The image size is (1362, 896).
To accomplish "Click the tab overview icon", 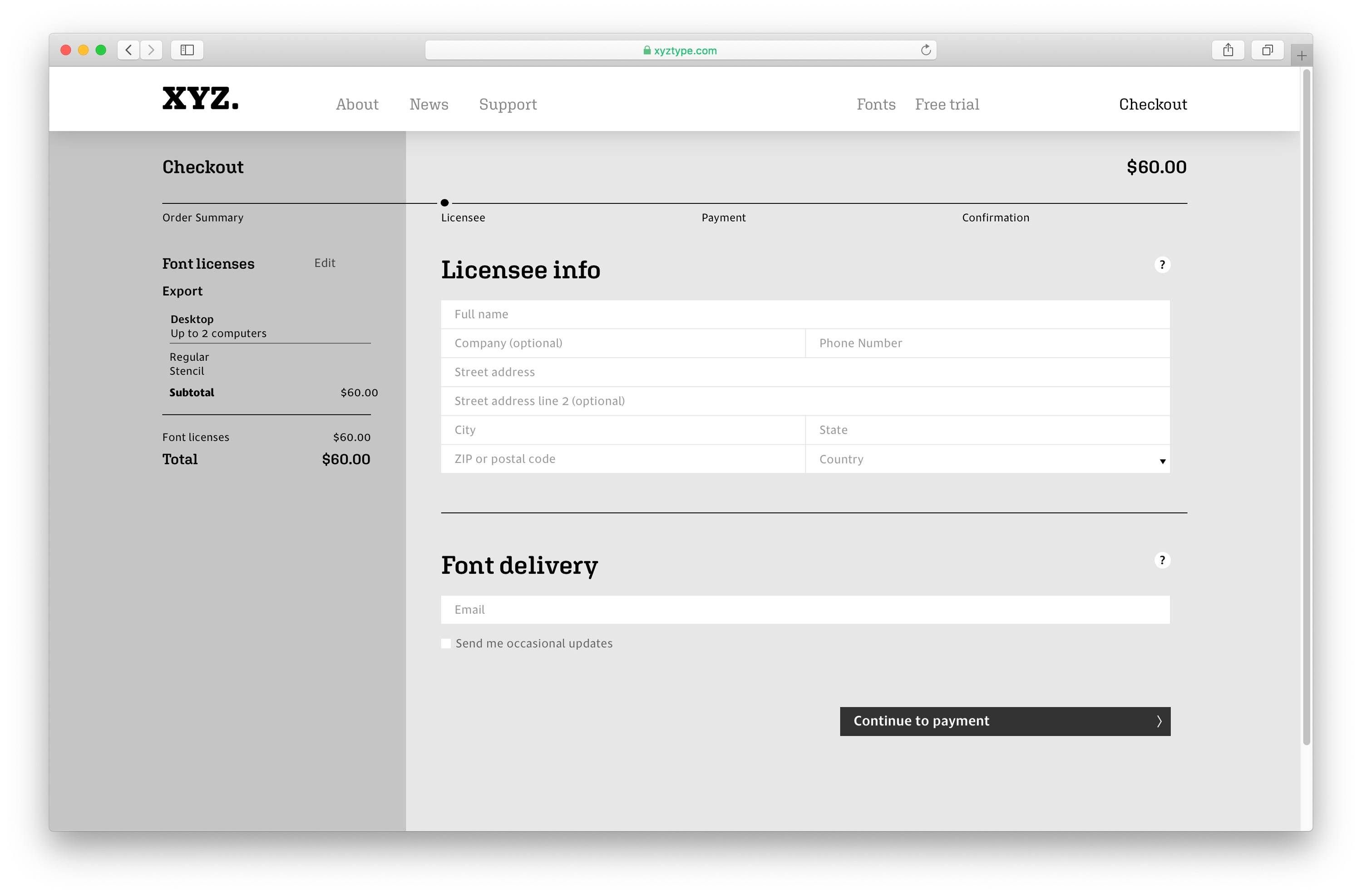I will [1267, 50].
